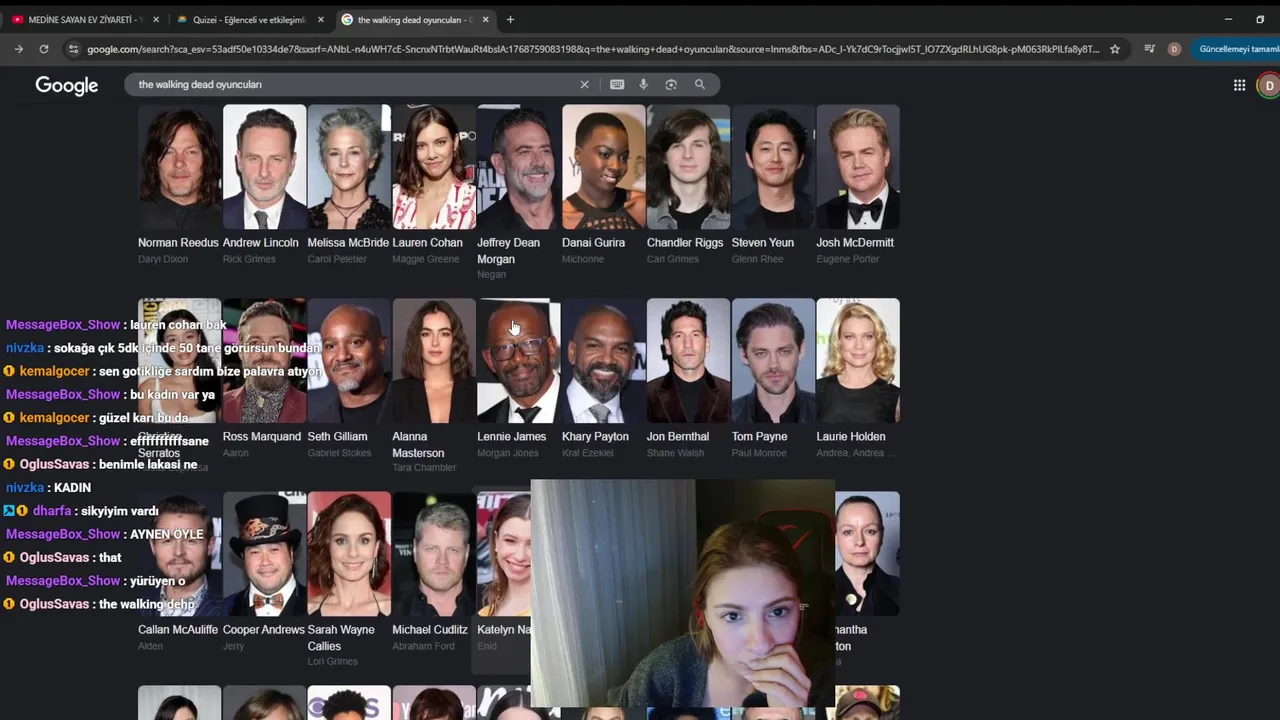
Task: Bookmark this page with the star icon
Action: (x=1115, y=49)
